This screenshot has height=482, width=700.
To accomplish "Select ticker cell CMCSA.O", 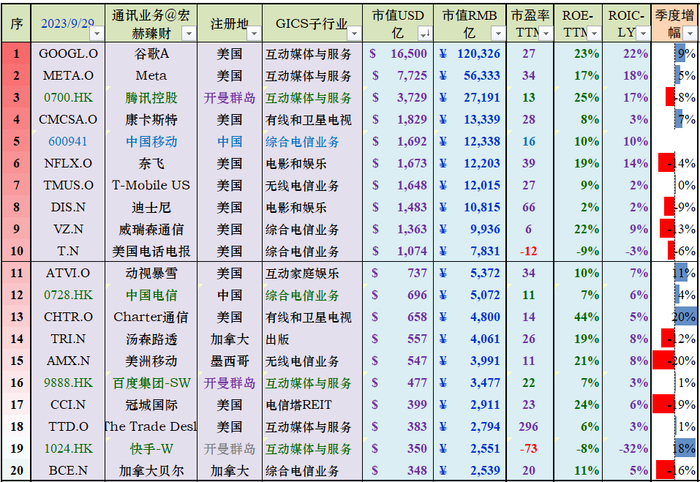I will [x=68, y=119].
